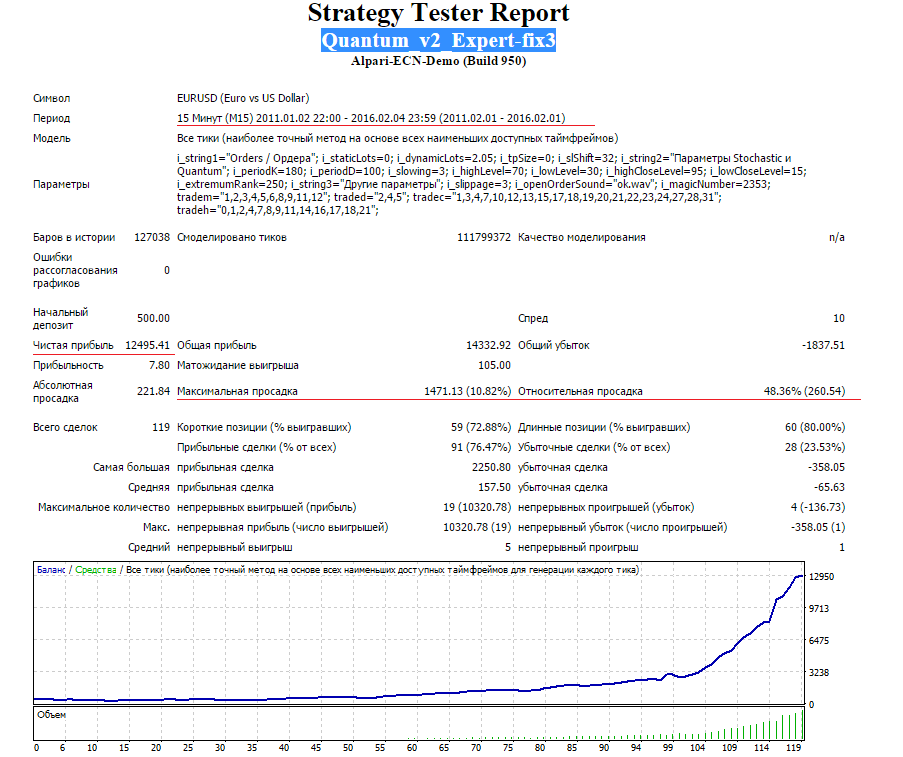
Task: Select the highlighted 'Quantum_v2_Expert-fix3' title
Action: tap(438, 40)
